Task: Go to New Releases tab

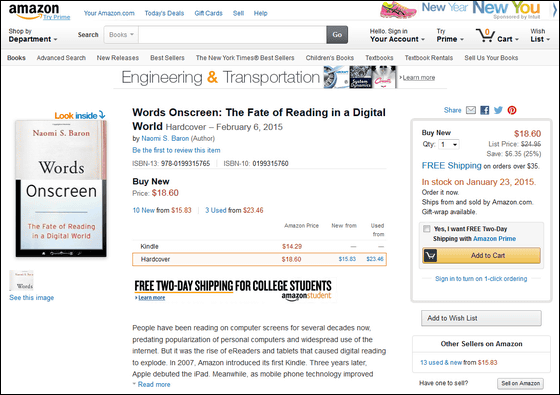Action: click(x=118, y=58)
